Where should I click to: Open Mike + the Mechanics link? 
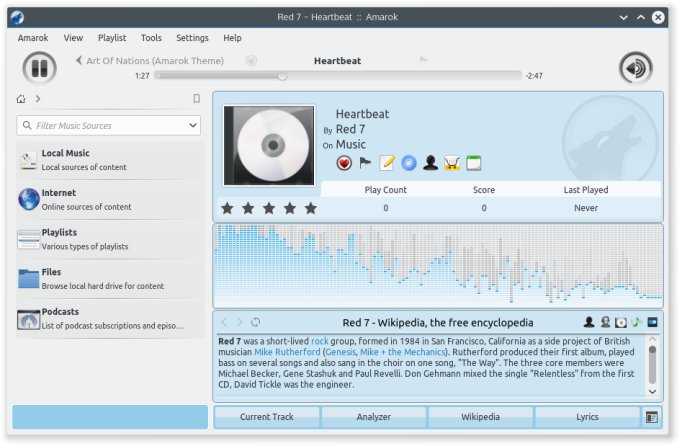pos(402,352)
